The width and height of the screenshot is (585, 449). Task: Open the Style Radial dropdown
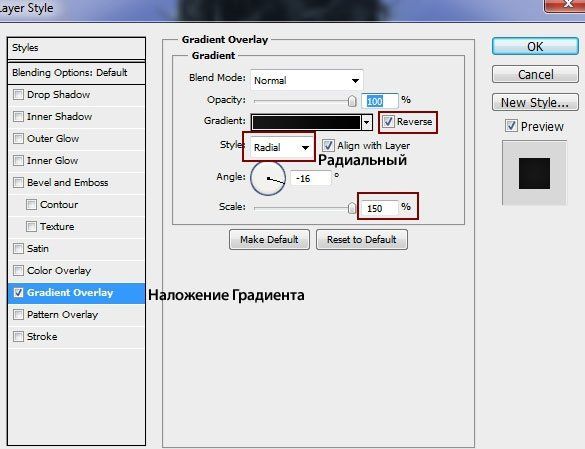[x=281, y=147]
